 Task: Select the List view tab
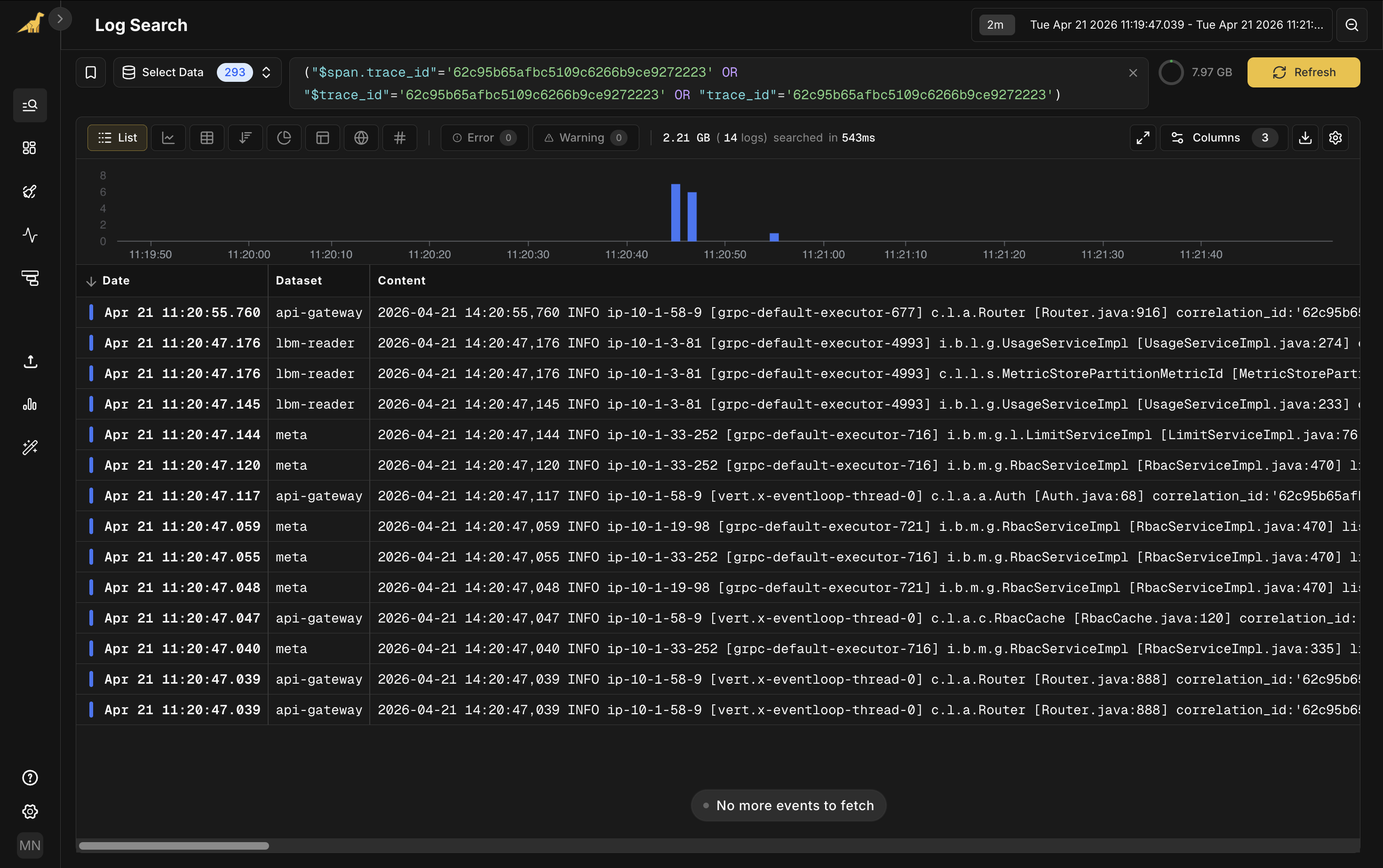(x=117, y=138)
